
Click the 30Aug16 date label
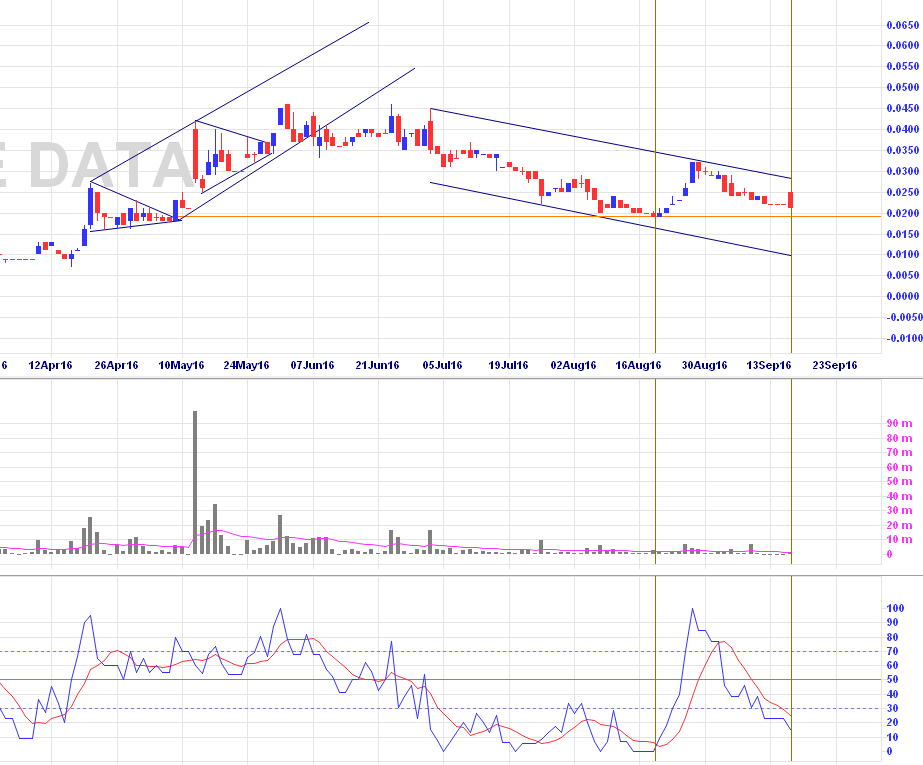pyautogui.click(x=704, y=365)
